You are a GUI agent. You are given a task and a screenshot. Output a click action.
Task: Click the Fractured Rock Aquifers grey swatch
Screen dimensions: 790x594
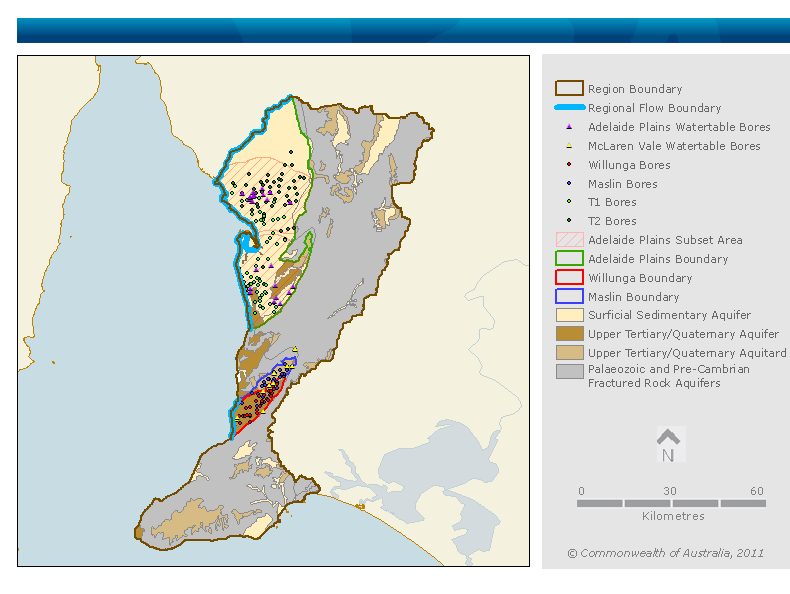point(569,371)
